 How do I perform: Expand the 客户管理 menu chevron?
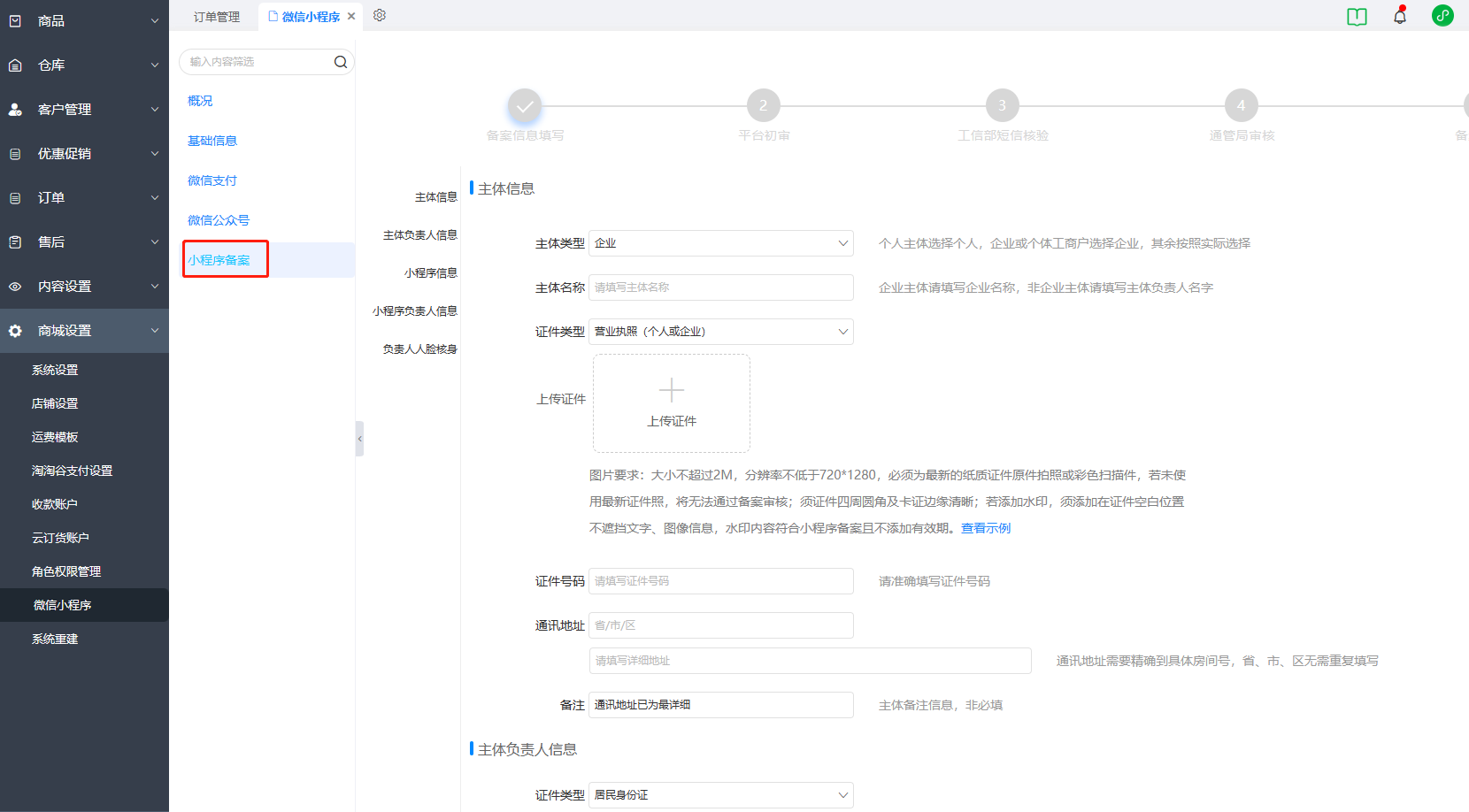(x=155, y=109)
